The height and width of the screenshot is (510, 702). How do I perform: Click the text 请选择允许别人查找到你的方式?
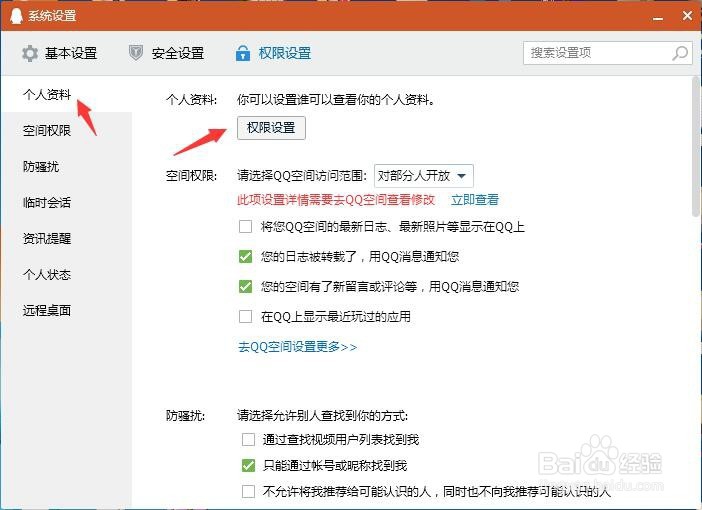click(322, 416)
